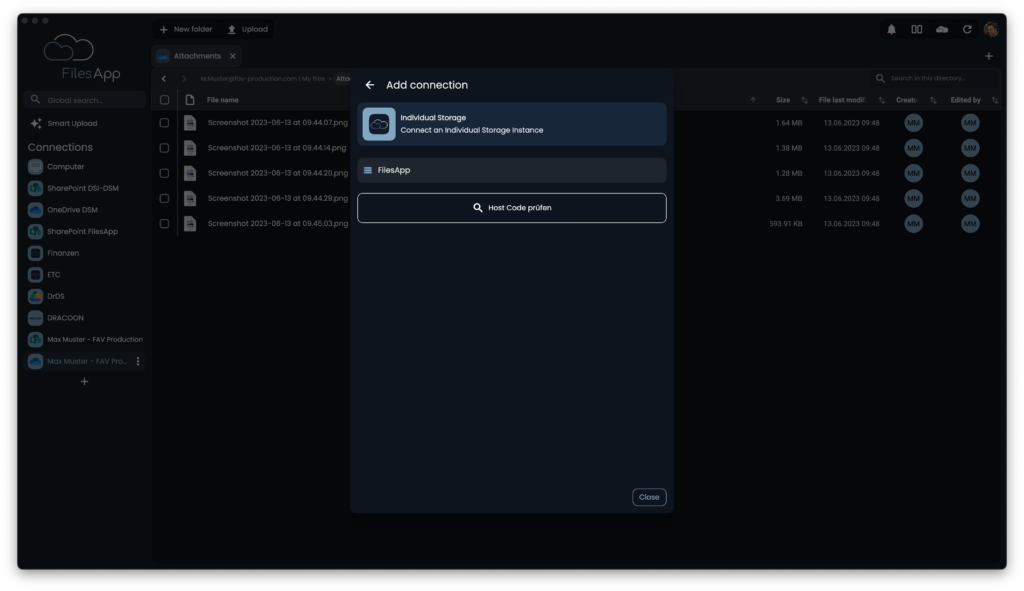This screenshot has width=1024, height=591.
Task: Open Smart Upload
Action: [x=64, y=123]
